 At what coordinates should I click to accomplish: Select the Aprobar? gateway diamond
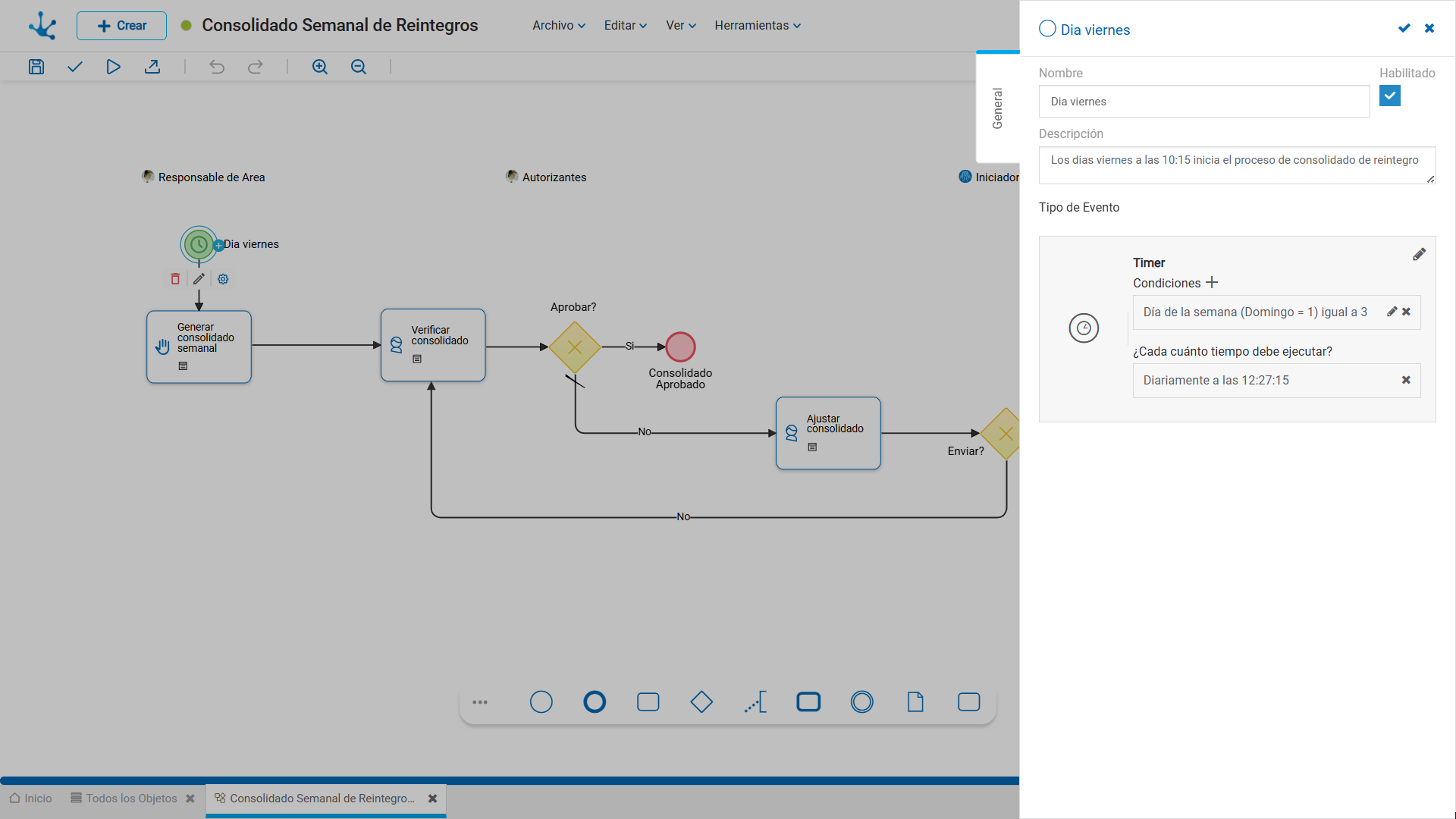point(575,347)
